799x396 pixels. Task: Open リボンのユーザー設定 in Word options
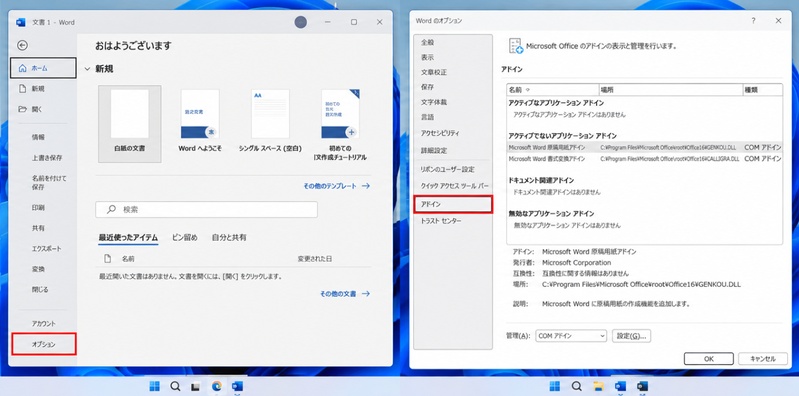(x=447, y=169)
